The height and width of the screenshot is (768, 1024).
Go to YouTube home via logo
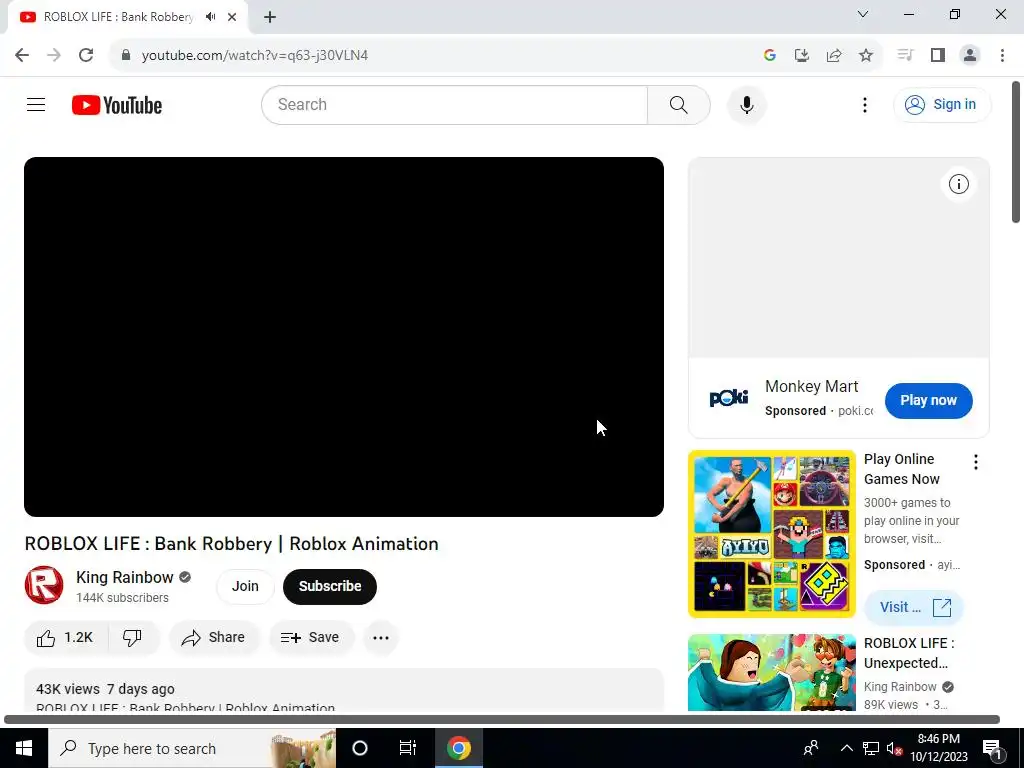(x=117, y=105)
